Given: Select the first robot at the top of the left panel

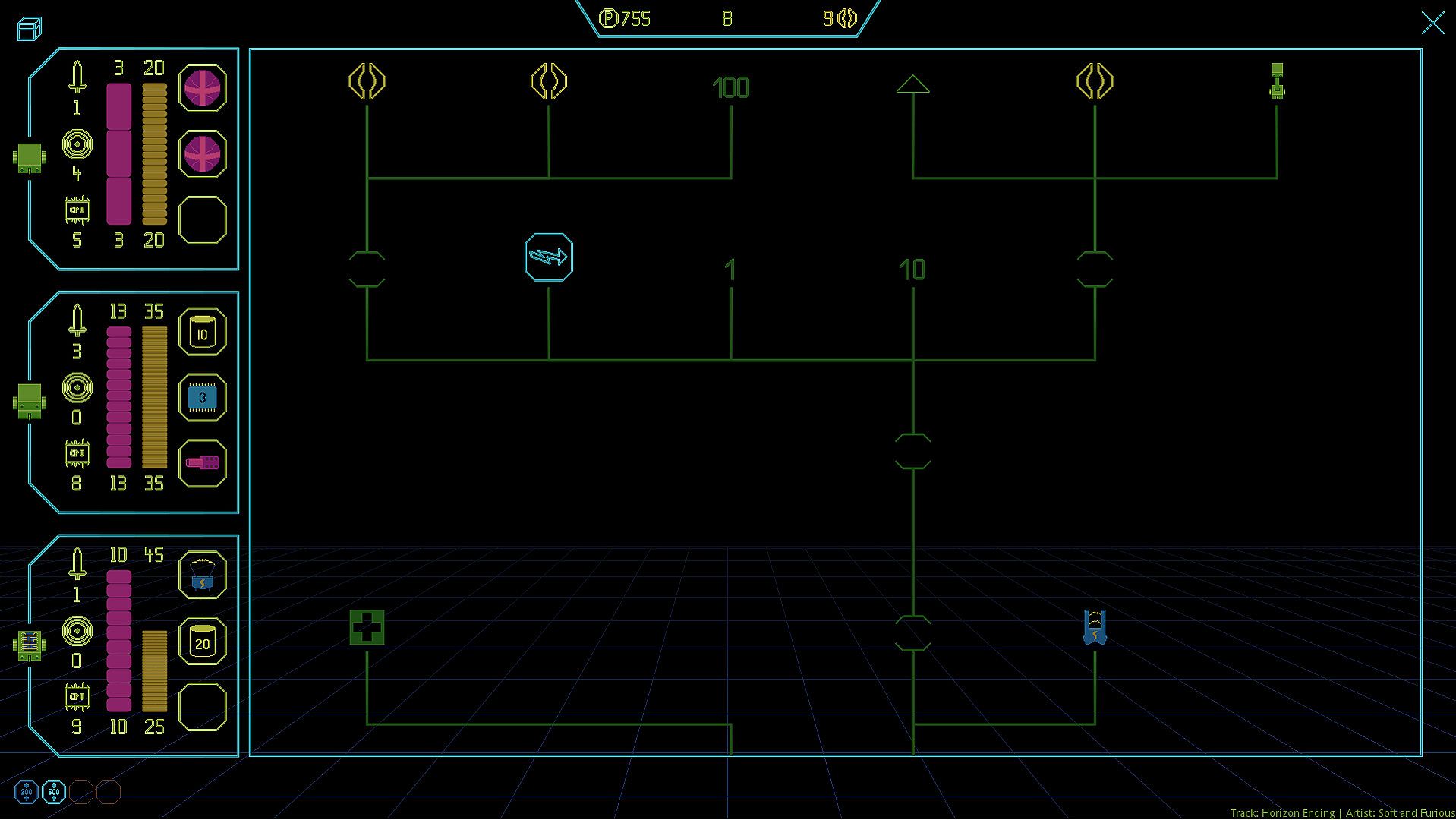Looking at the screenshot, I should click(30, 157).
